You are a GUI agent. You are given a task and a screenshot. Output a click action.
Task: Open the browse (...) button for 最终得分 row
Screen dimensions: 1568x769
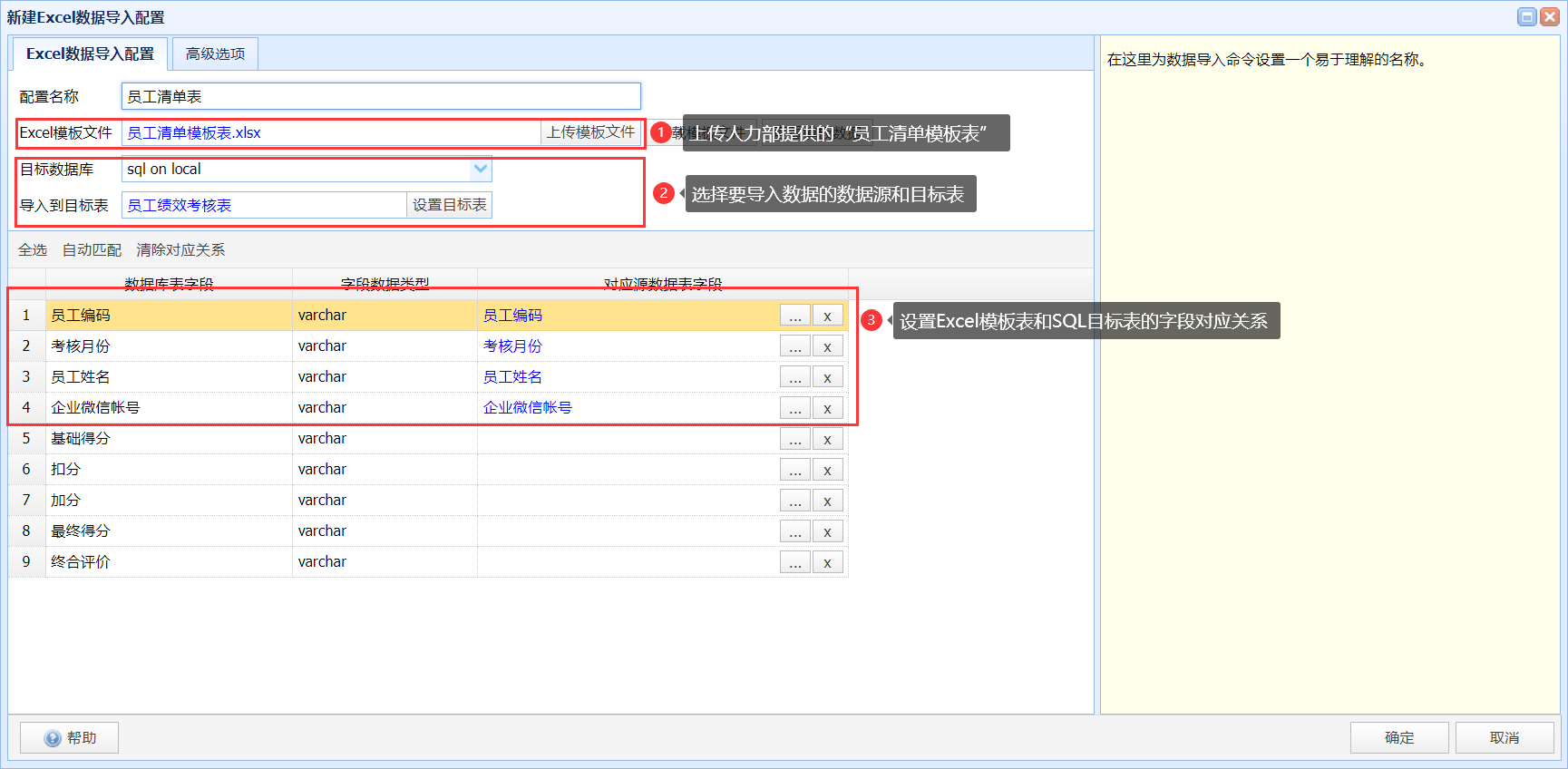[795, 531]
